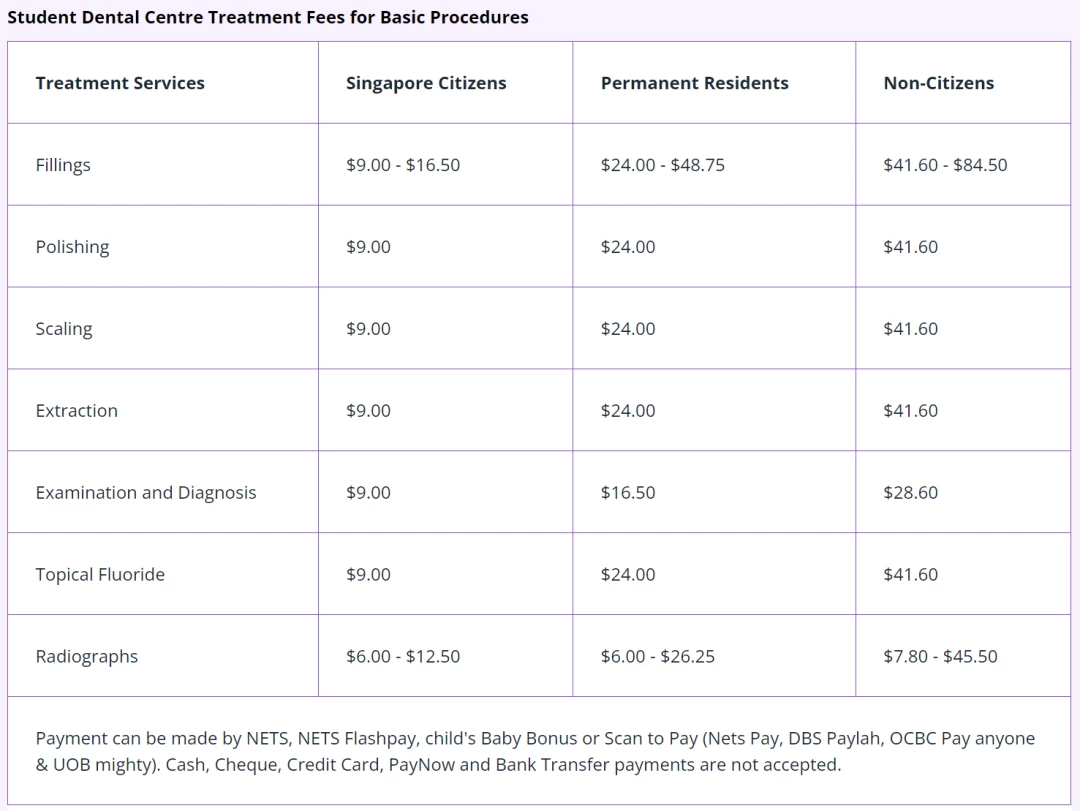This screenshot has width=1080, height=811.
Task: Click the payment methods note text
Action: tap(534, 751)
